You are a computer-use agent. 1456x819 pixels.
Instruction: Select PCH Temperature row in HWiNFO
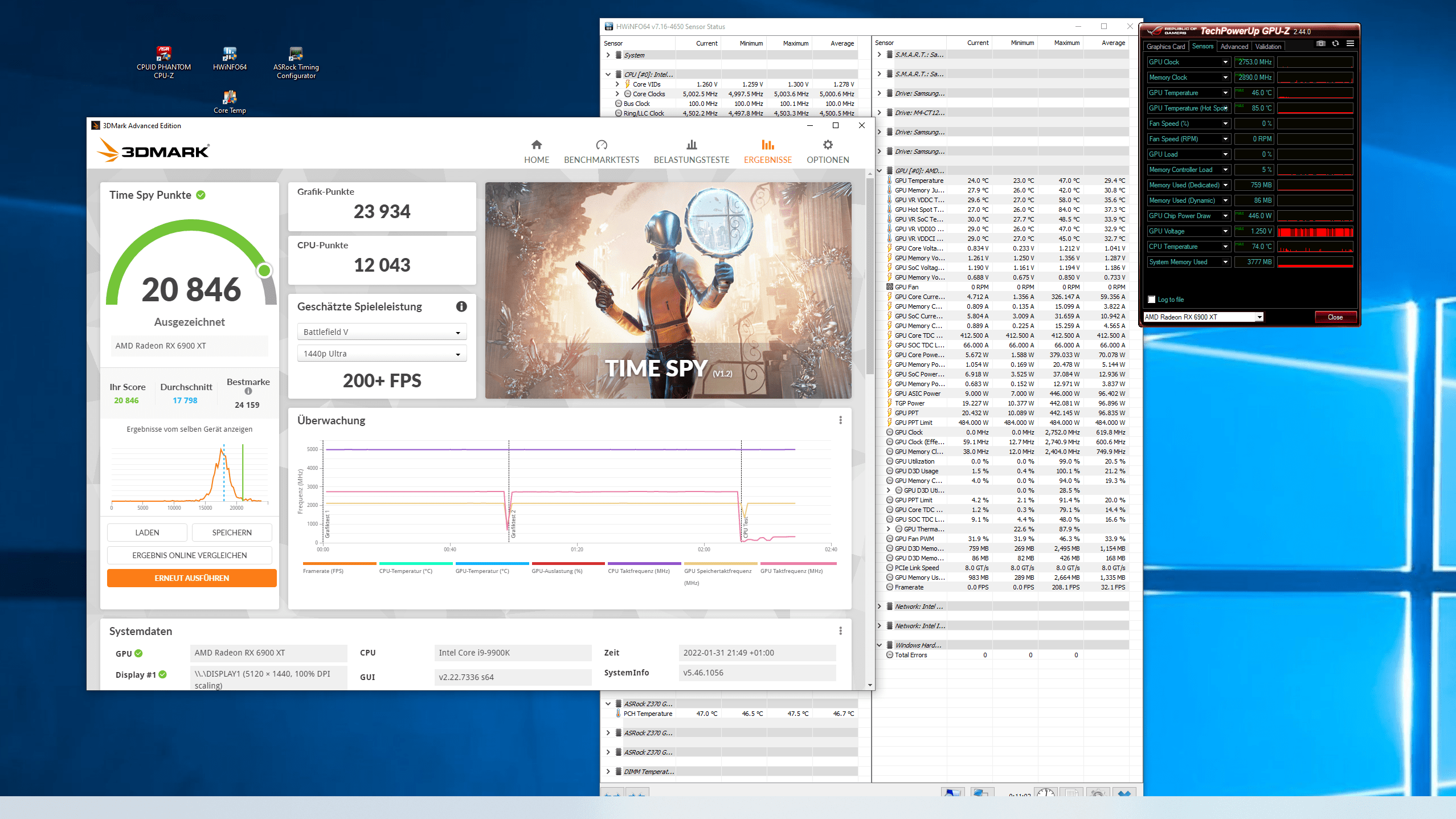pos(736,714)
